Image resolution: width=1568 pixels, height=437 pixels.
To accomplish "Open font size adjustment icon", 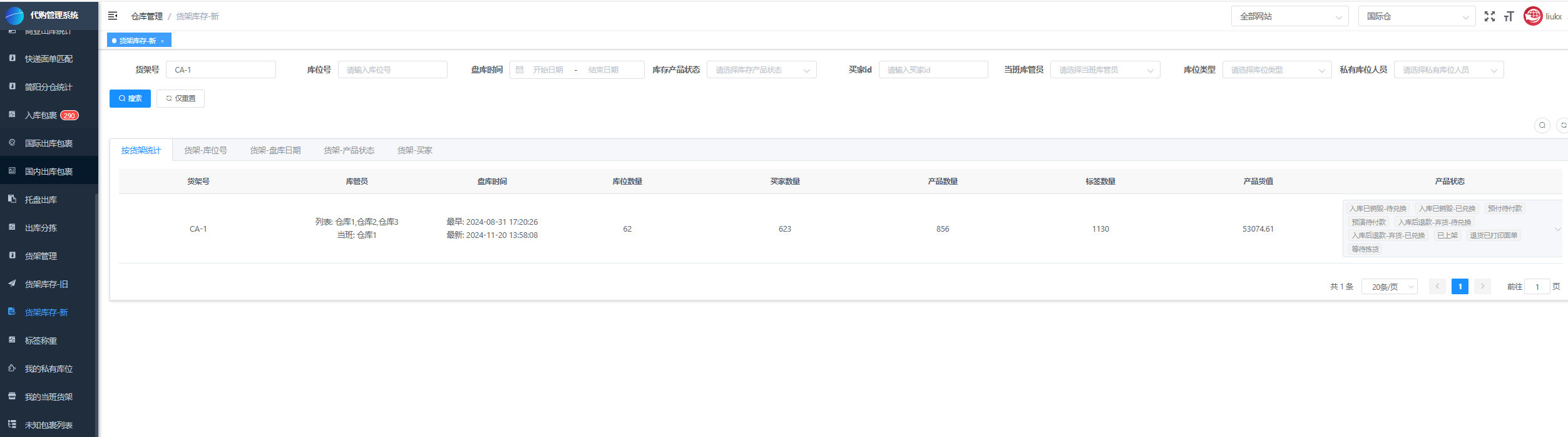I will 1509,17.
